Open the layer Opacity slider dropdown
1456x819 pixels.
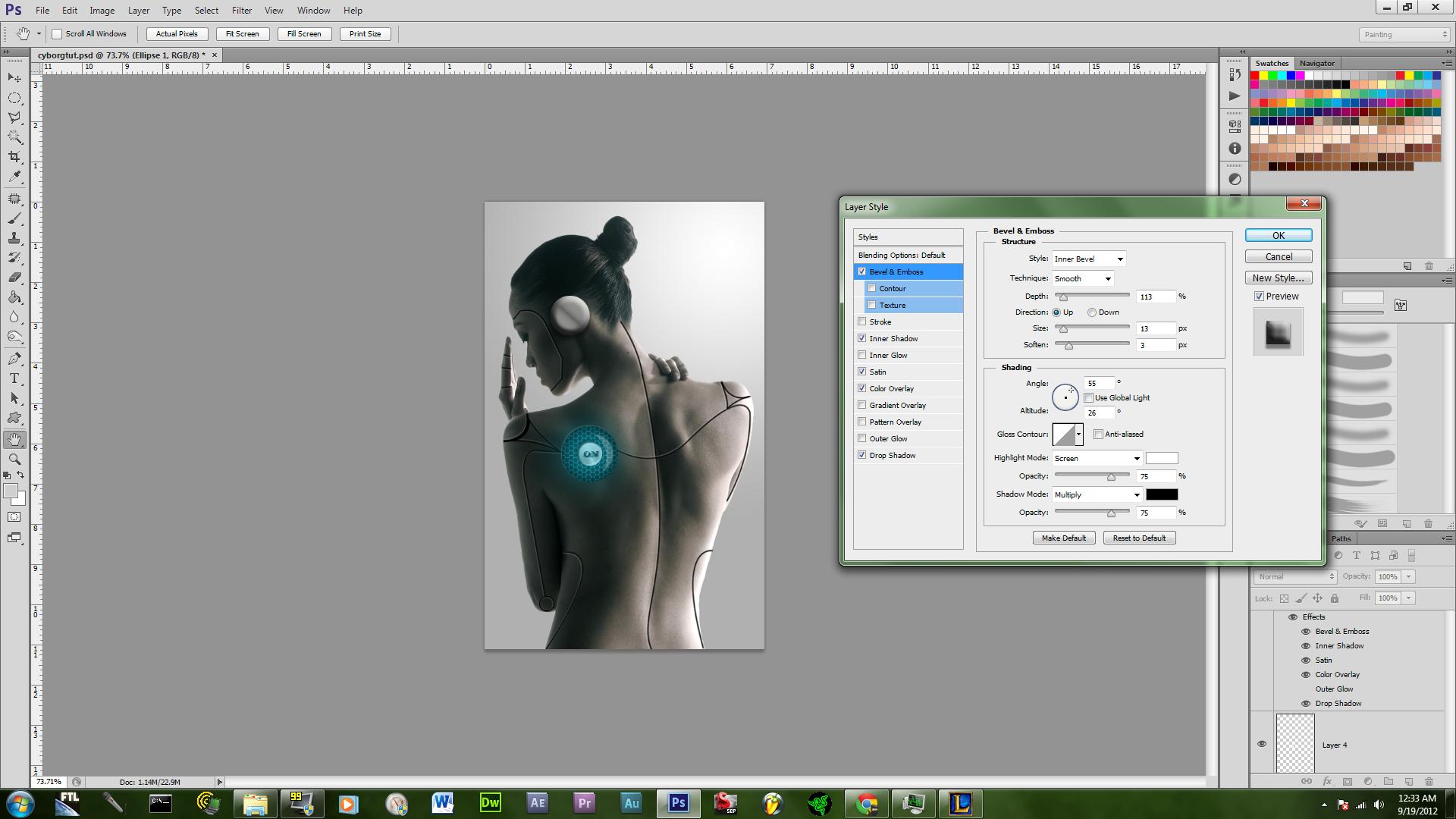[x=1409, y=576]
